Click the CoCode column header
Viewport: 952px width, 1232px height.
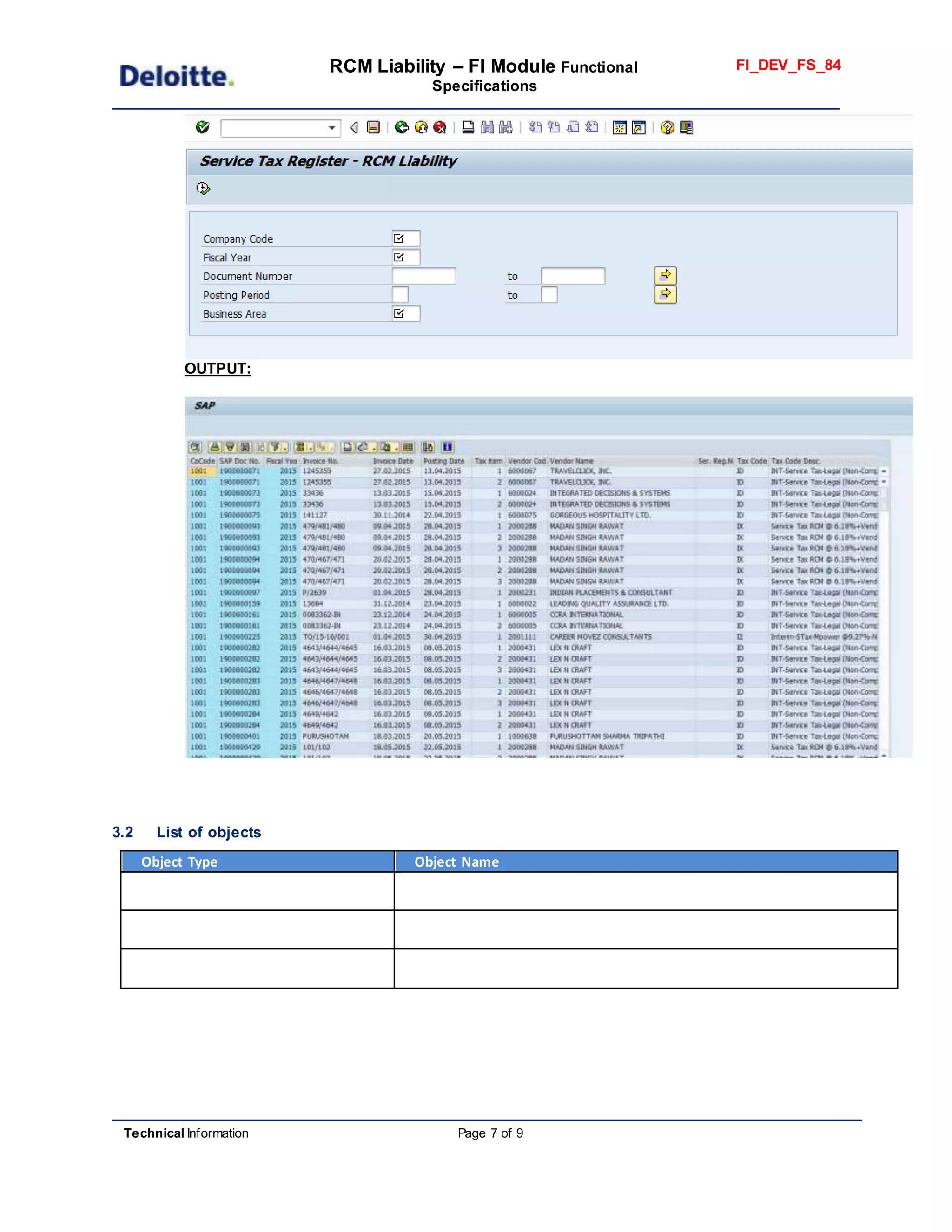pos(203,461)
